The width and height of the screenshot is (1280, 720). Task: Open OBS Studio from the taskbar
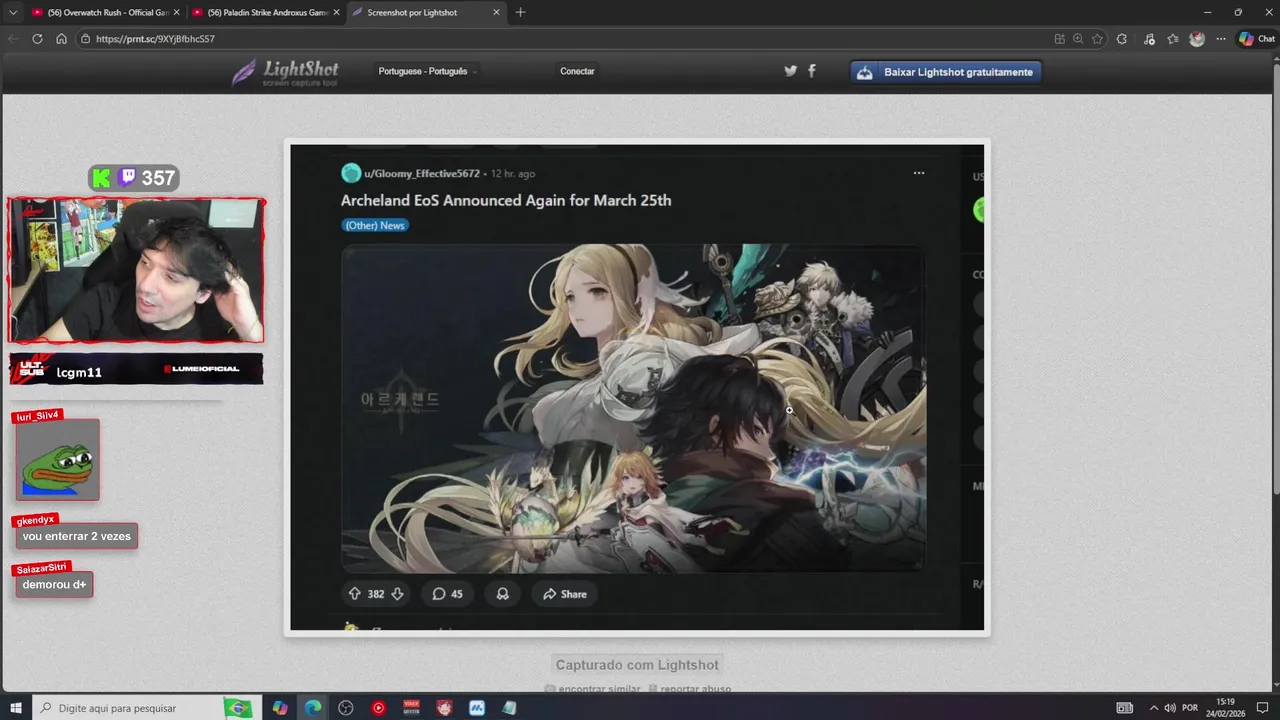click(x=346, y=708)
